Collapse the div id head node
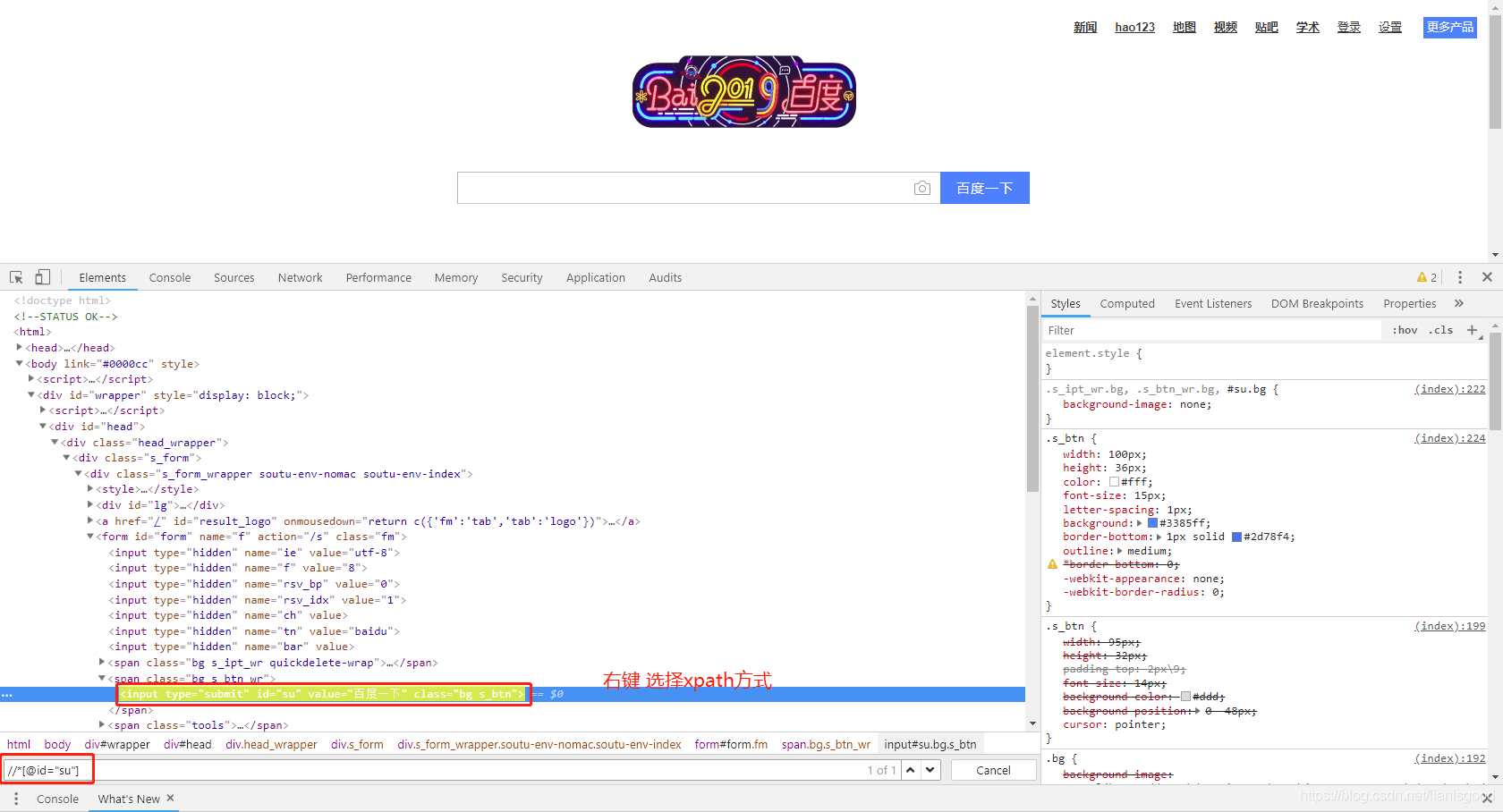The height and width of the screenshot is (812, 1503). 42,426
